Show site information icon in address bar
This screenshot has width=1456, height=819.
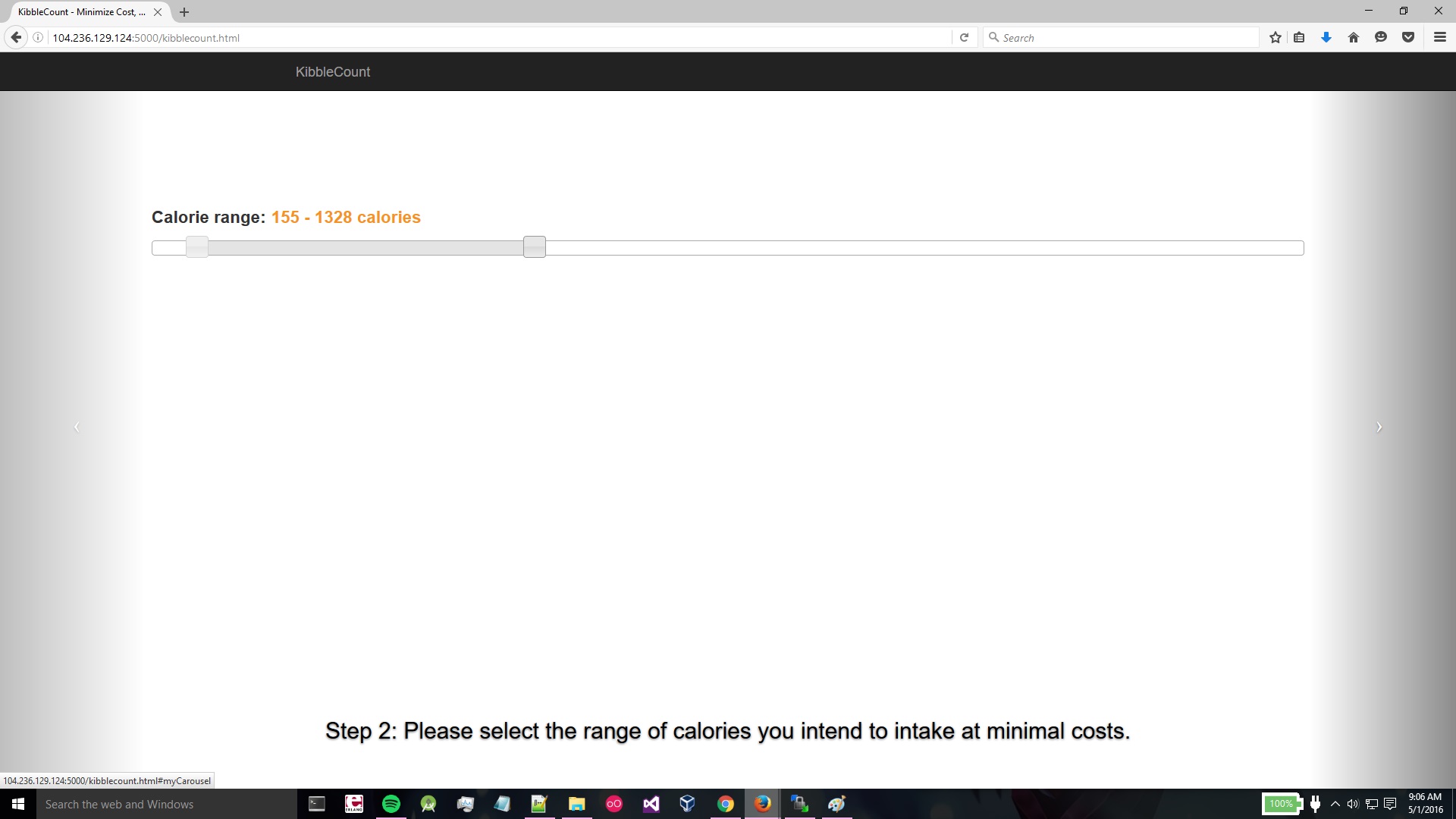[x=38, y=38]
